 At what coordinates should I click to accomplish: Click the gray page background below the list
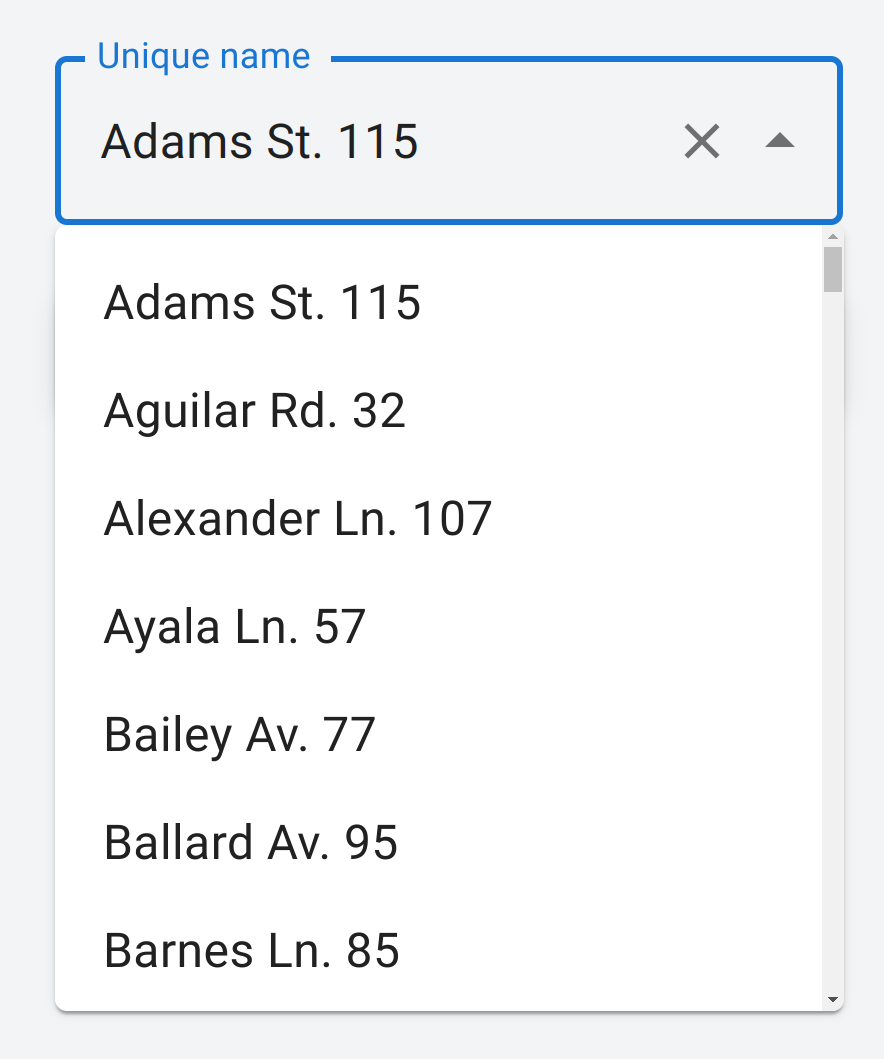440,1038
